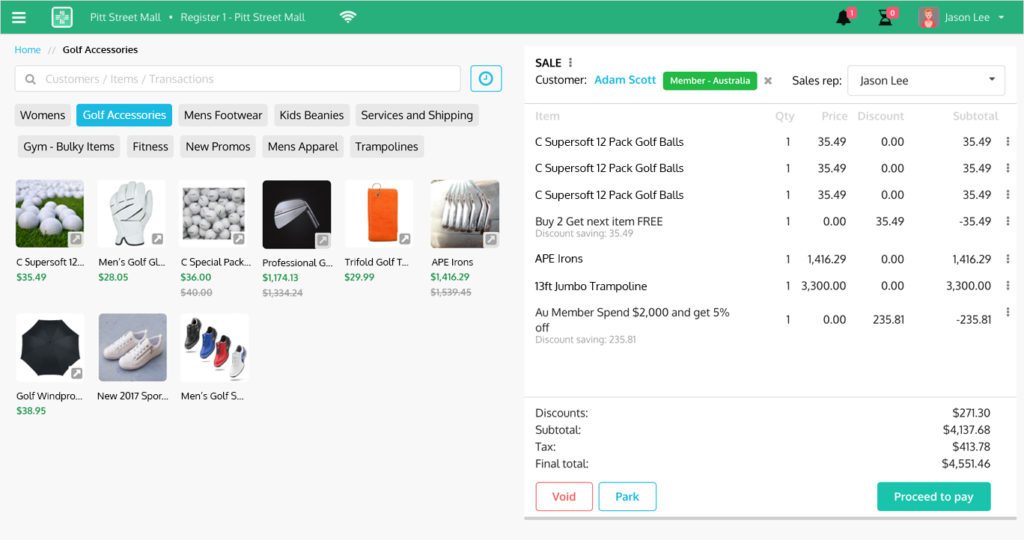Viewport: 1024px width, 540px height.
Task: Open the notifications bell
Action: click(844, 17)
